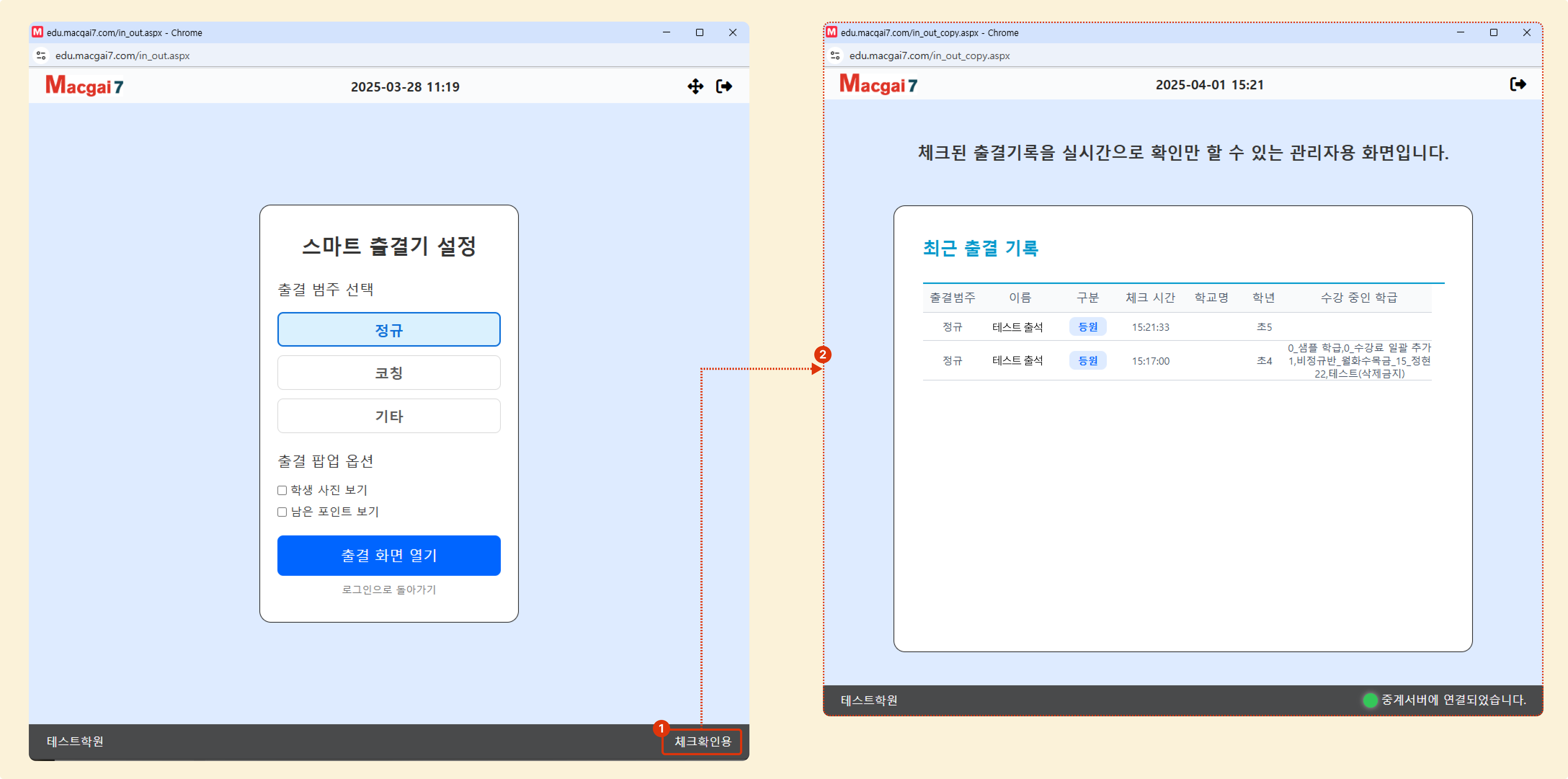This screenshot has height=779, width=1568.
Task: Click the left window's address bar URL
Action: pyautogui.click(x=122, y=55)
